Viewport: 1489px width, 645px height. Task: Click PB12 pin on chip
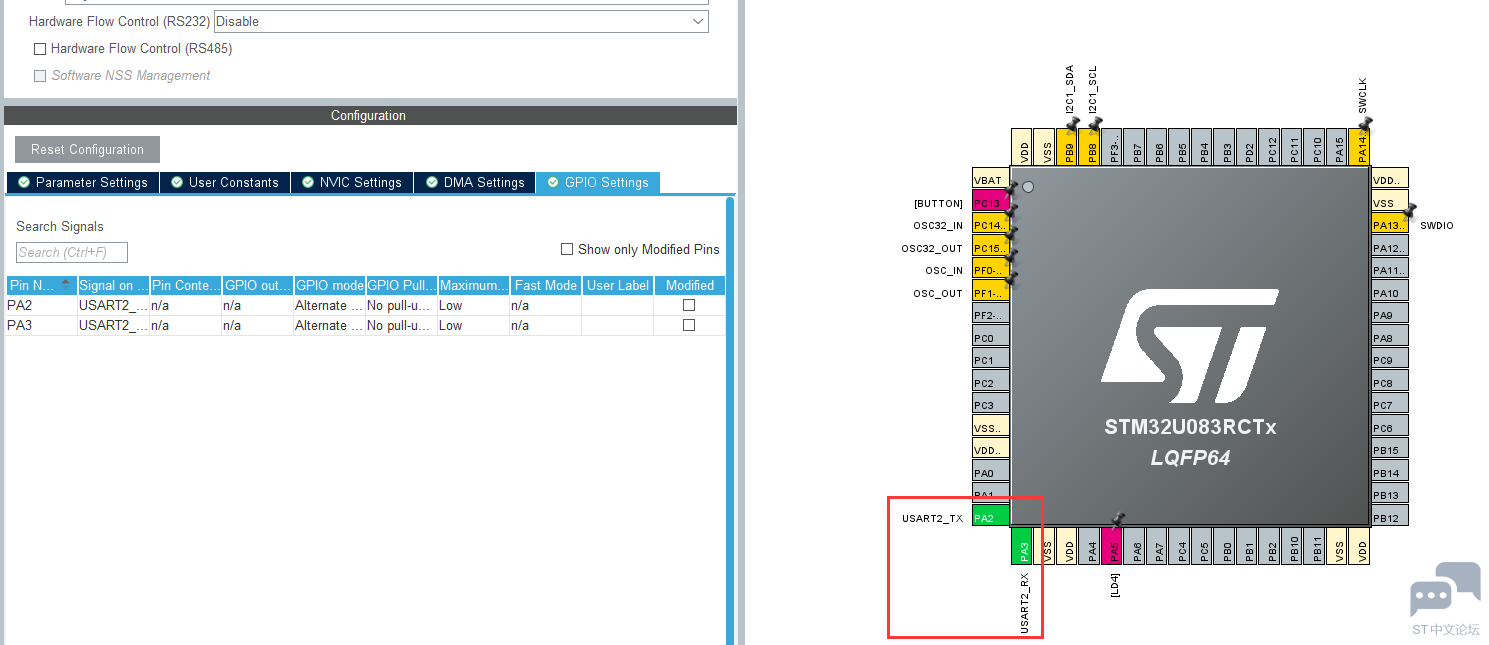1390,518
